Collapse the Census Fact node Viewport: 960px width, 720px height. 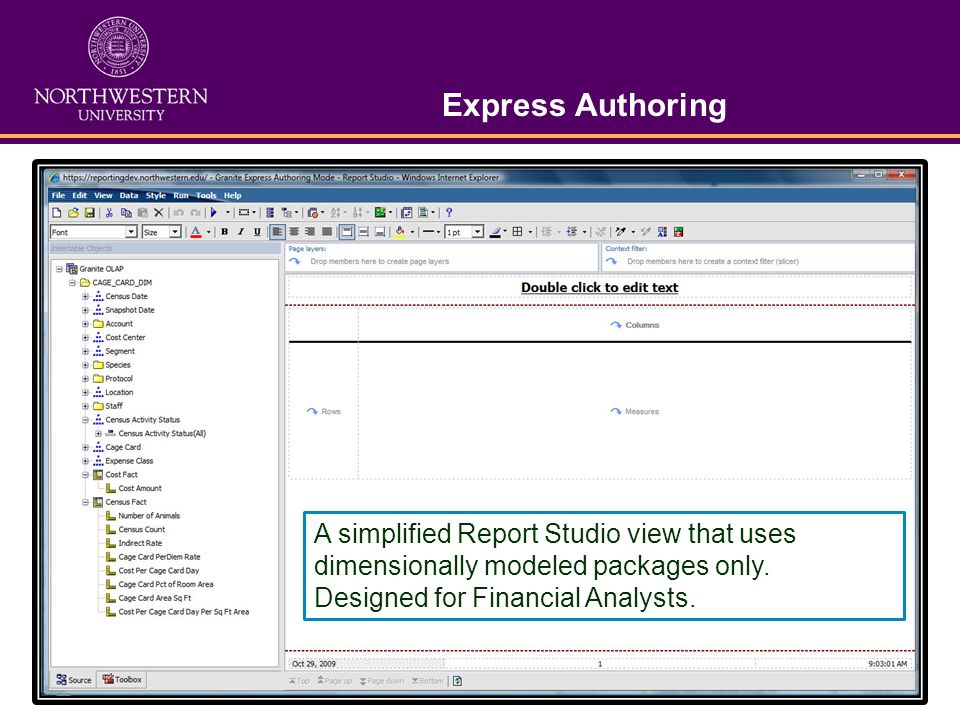point(86,502)
